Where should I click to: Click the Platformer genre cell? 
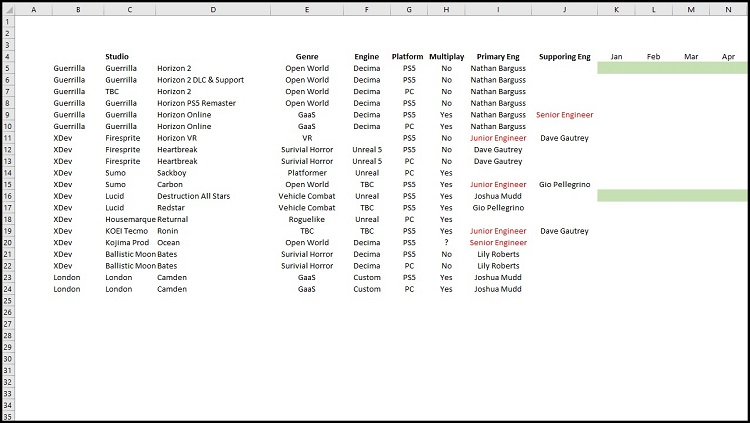tap(307, 173)
